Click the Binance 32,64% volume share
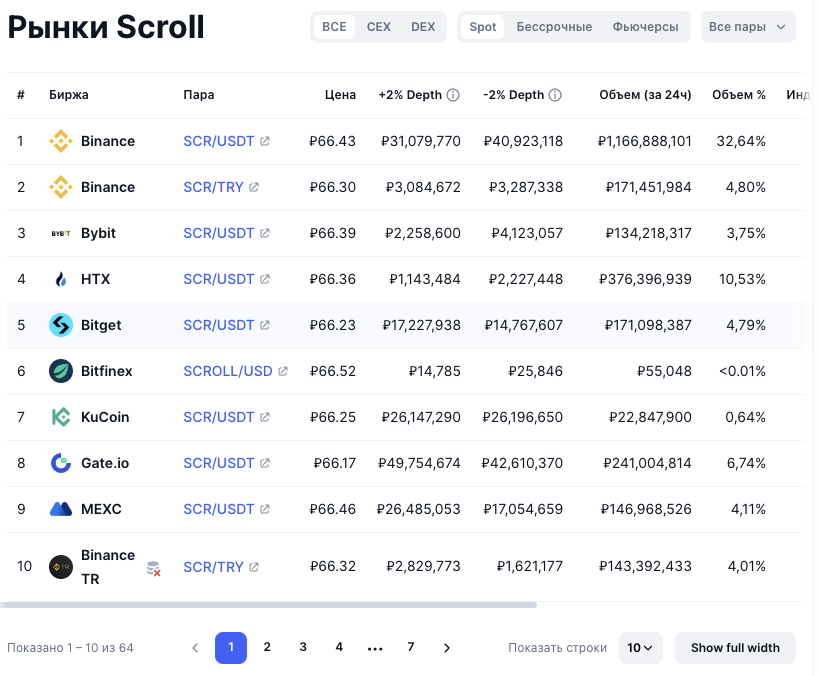820x676 pixels. (x=741, y=141)
